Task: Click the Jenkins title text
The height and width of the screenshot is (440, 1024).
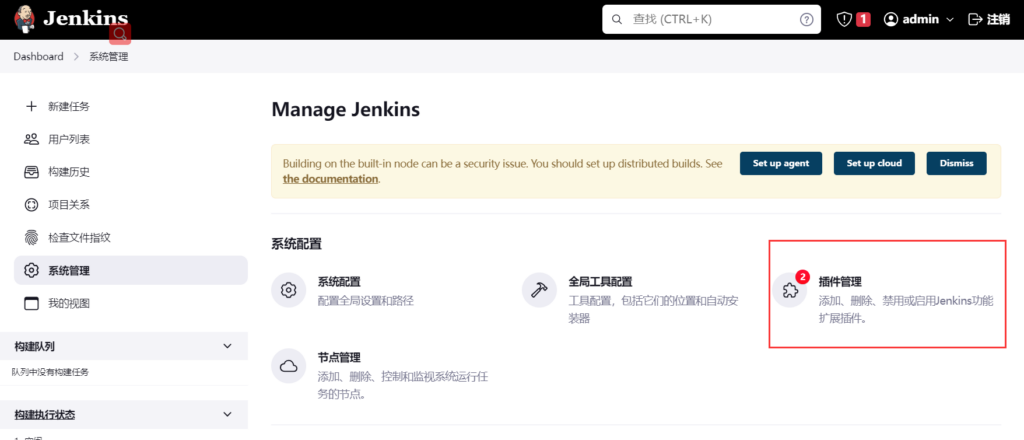Action: pyautogui.click(x=86, y=18)
